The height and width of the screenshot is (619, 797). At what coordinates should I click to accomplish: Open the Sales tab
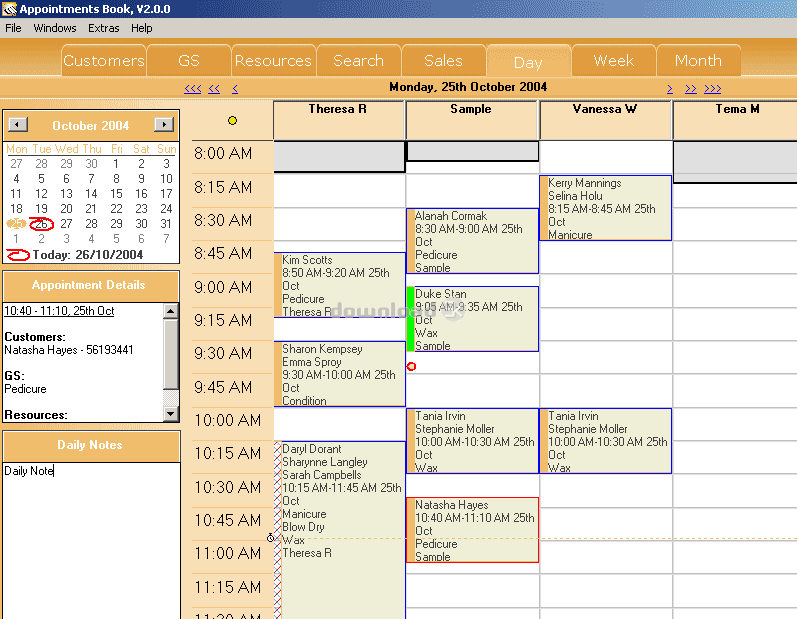click(443, 61)
